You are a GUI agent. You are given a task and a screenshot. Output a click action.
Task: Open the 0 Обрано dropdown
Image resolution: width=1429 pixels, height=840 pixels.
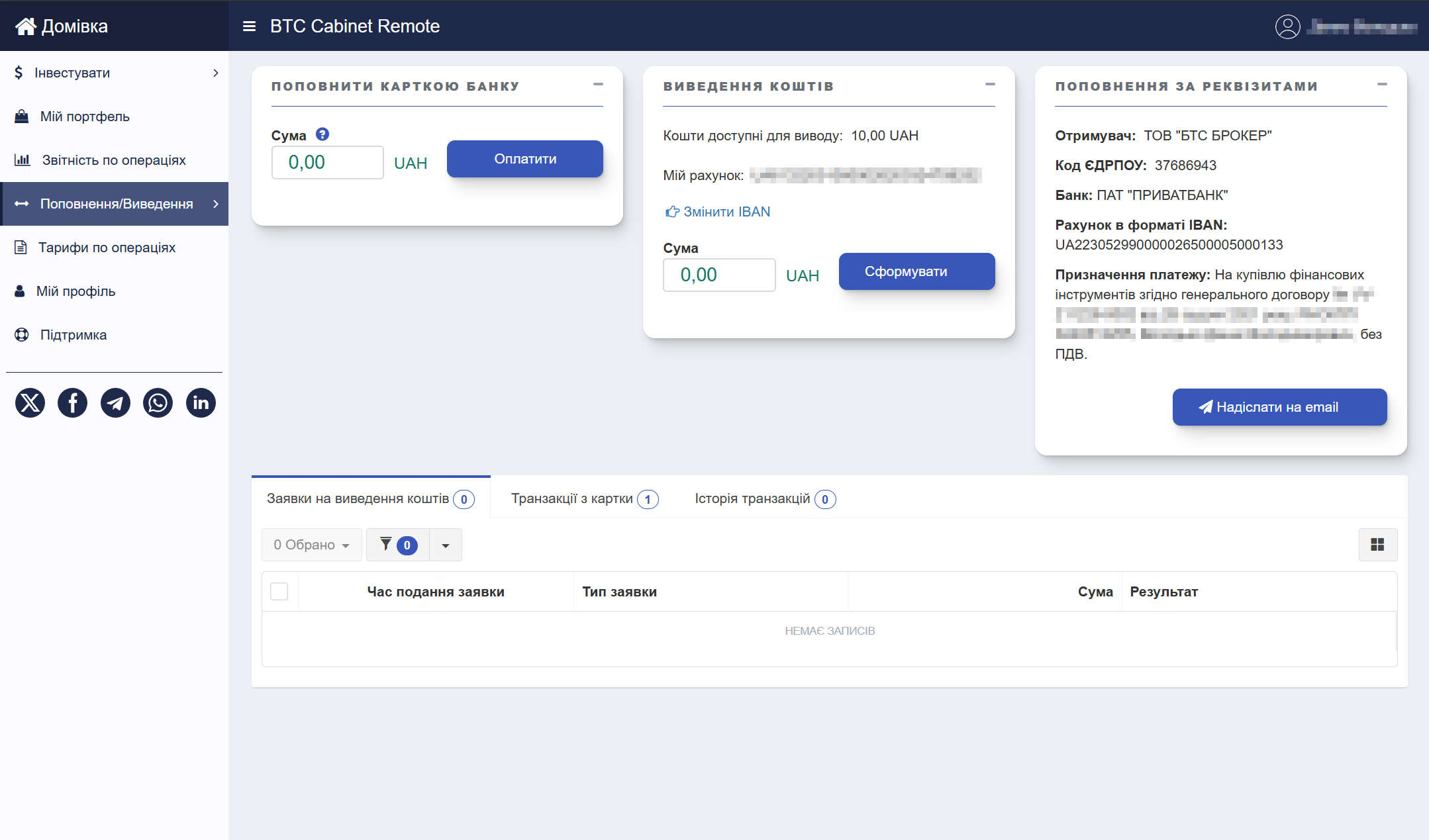pyautogui.click(x=311, y=545)
